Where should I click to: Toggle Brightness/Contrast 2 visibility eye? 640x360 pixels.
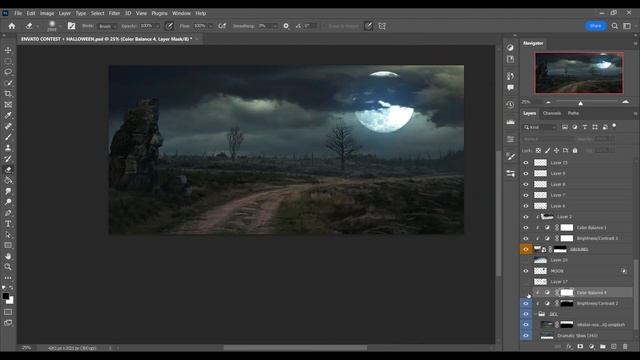[x=526, y=303]
